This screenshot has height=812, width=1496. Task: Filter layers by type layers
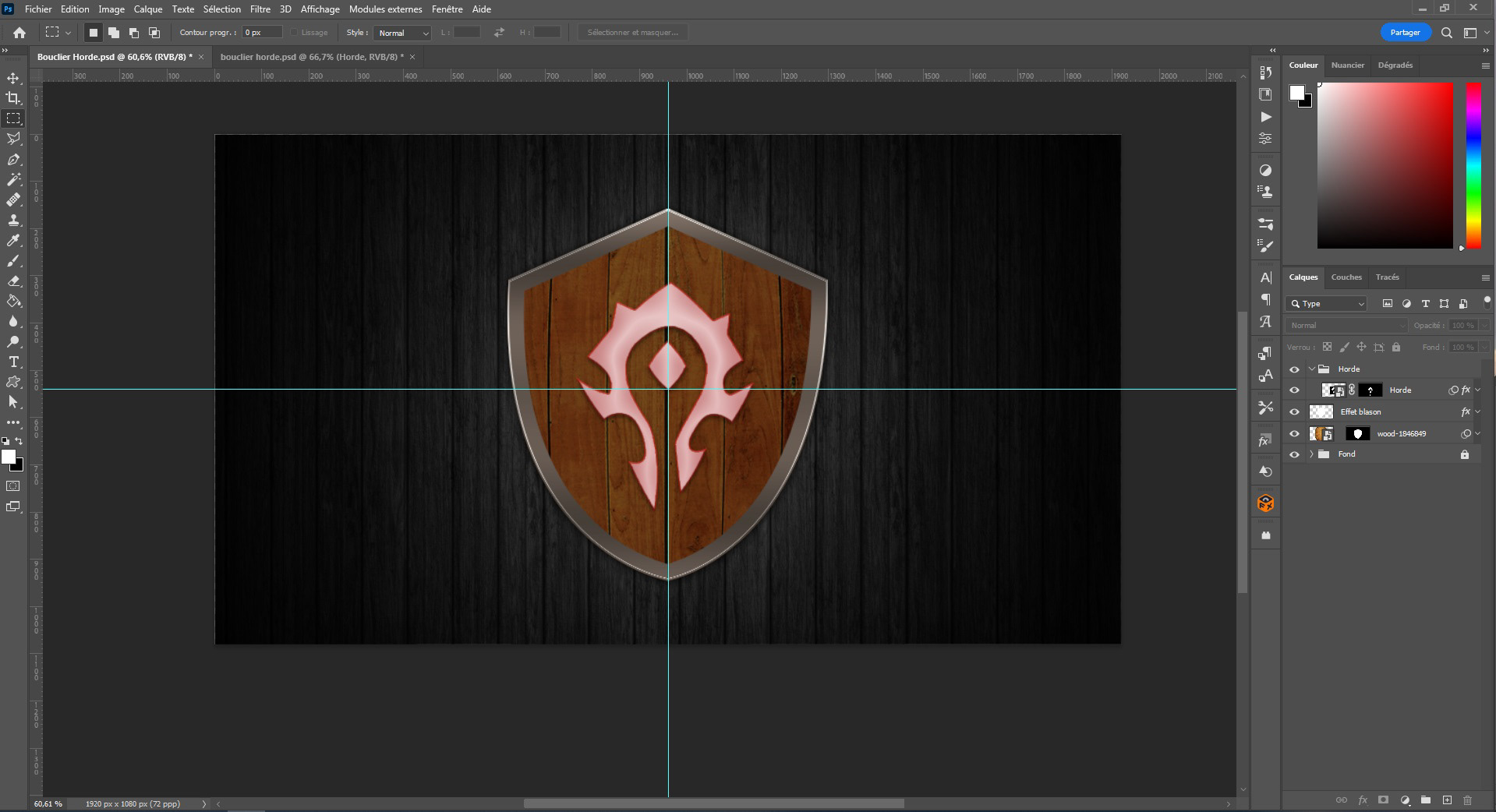pyautogui.click(x=1425, y=304)
